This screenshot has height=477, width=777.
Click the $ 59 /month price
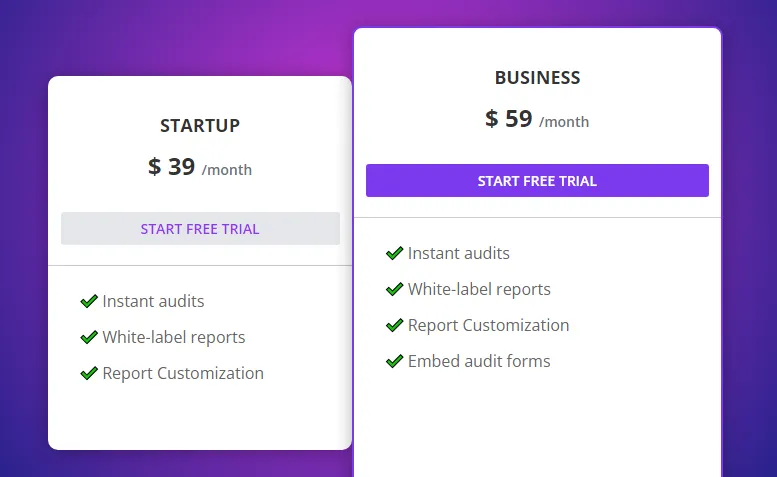click(537, 119)
